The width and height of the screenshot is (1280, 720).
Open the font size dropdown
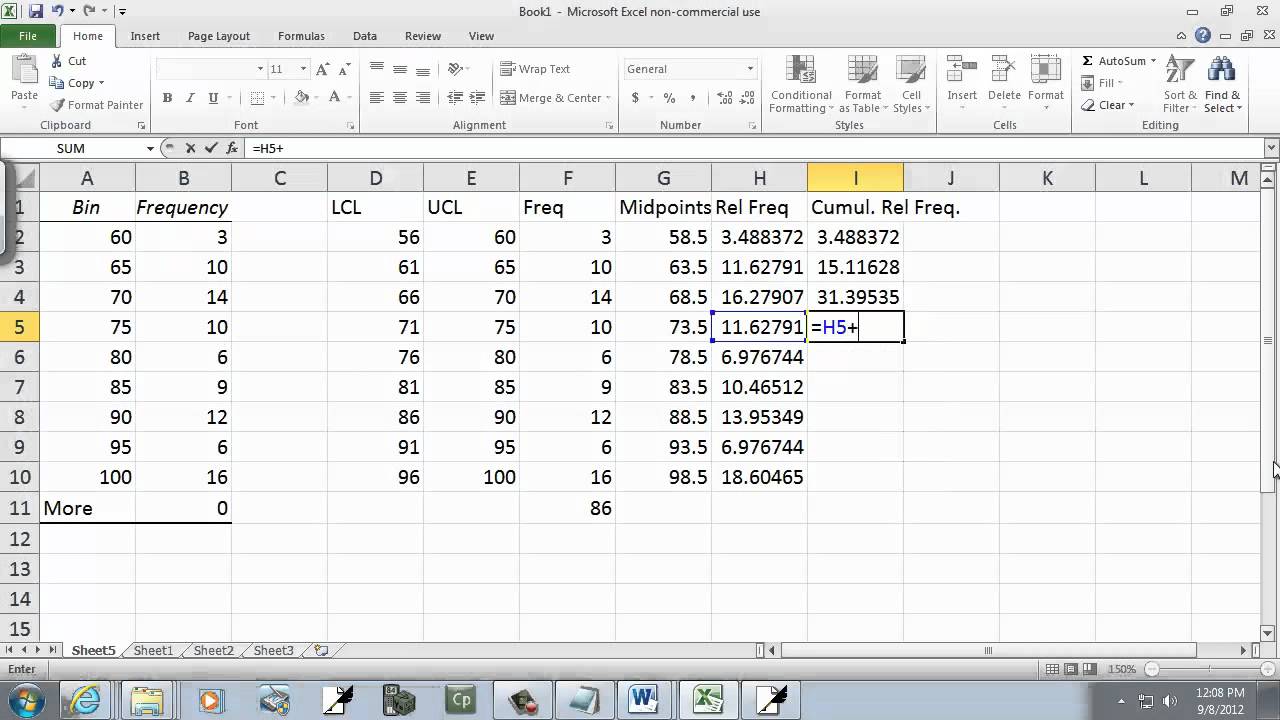coord(303,69)
